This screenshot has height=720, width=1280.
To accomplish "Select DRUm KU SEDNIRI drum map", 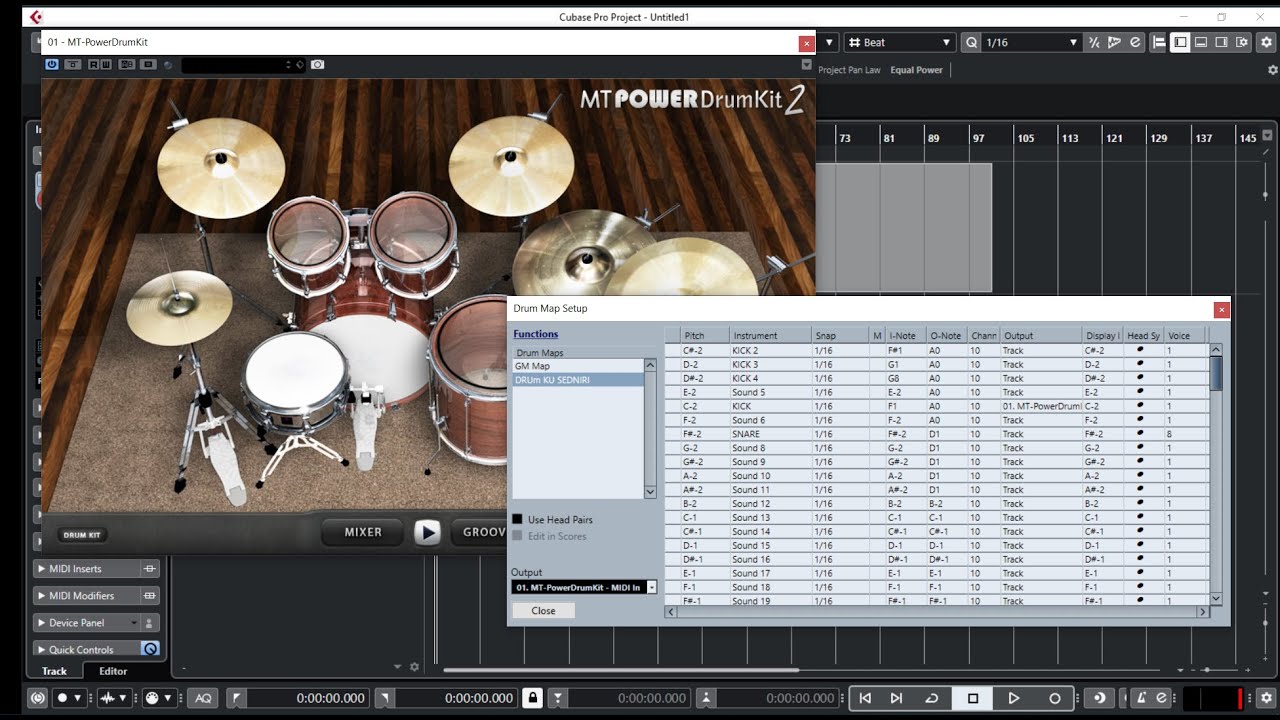I will [x=577, y=380].
